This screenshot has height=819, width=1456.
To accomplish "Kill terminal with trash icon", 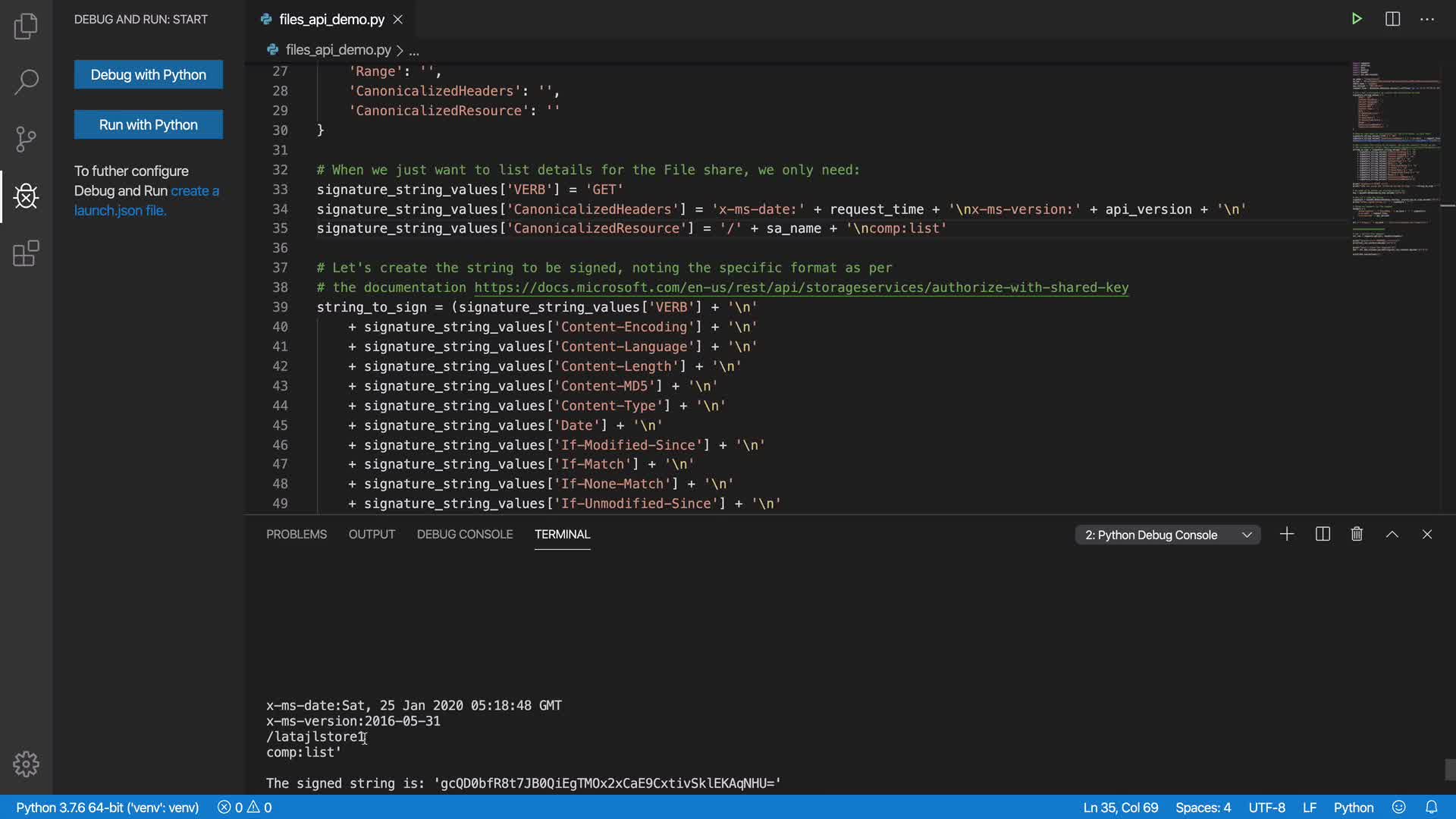I will [1357, 535].
